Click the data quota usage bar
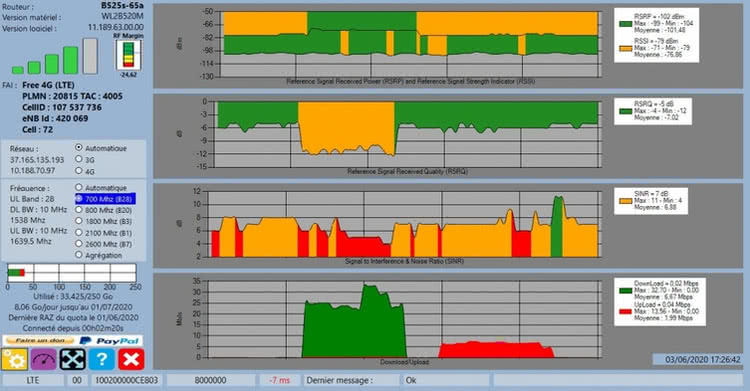Screen dimensions: 750x391 point(71,273)
